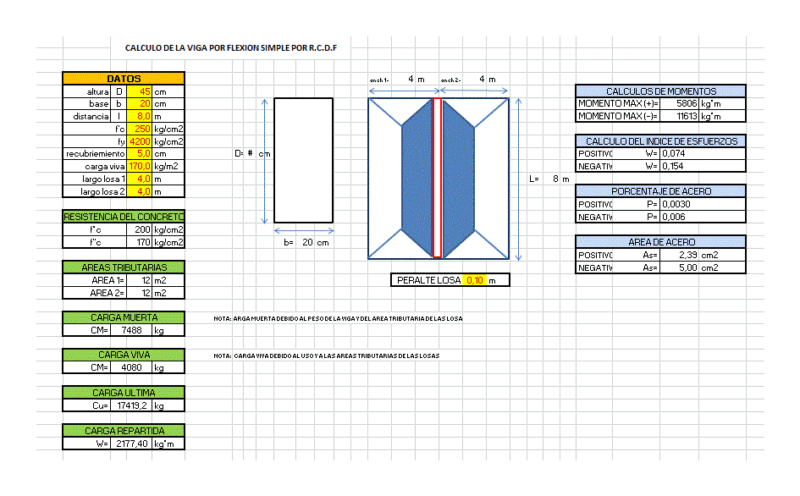
Task: Click the "ancho 2" 4 m dimension label
Action: pos(468,79)
